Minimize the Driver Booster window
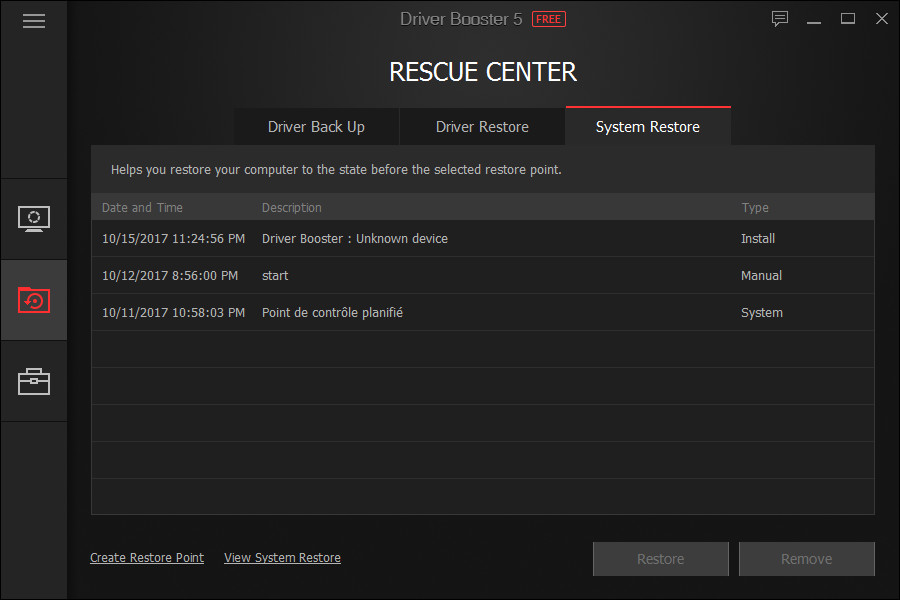900x600 pixels. pyautogui.click(x=813, y=18)
